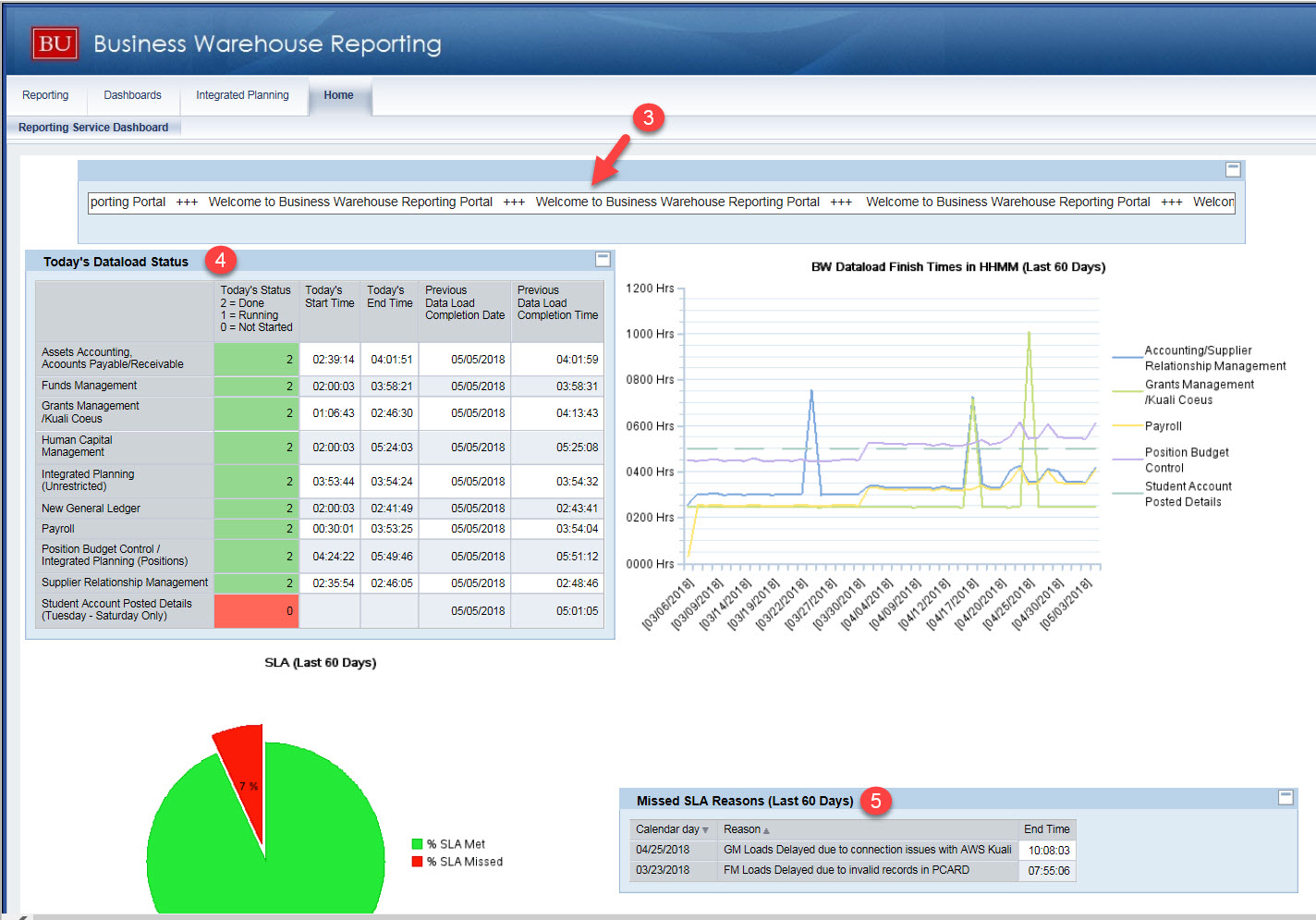
Task: Click the % SLA Met legend swatch
Action: [x=417, y=844]
